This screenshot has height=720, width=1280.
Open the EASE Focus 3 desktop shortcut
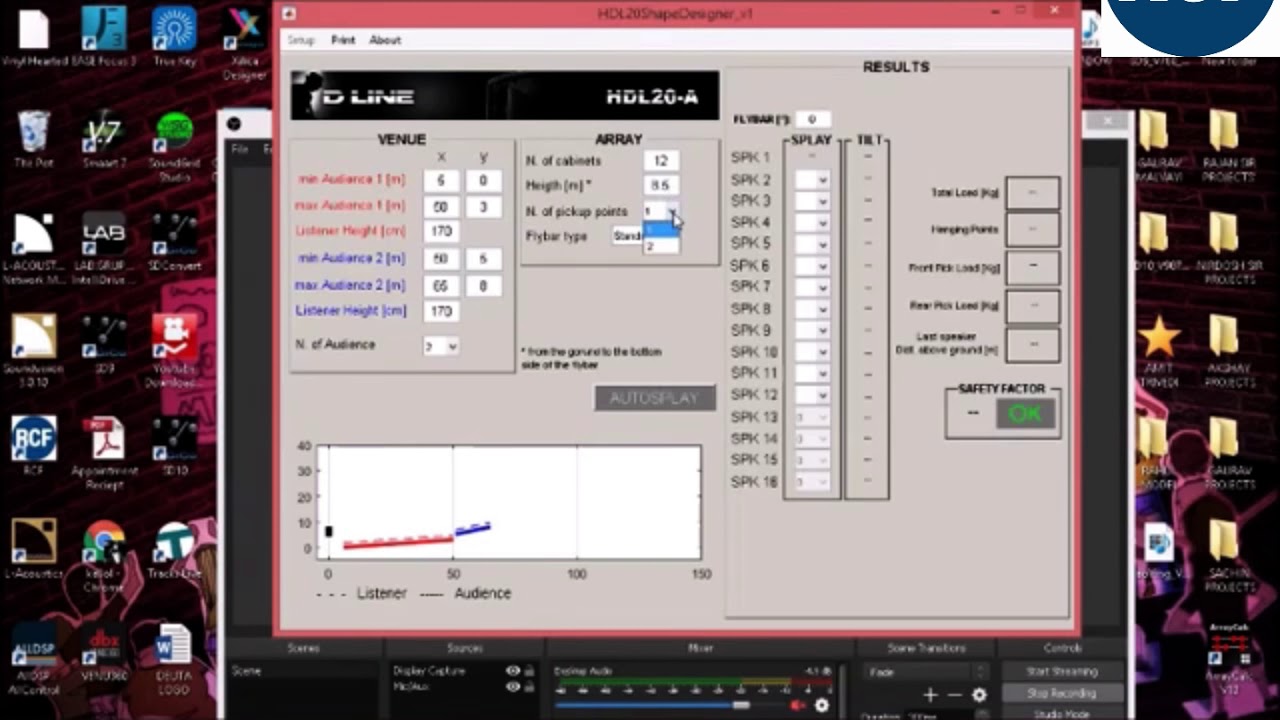(104, 37)
